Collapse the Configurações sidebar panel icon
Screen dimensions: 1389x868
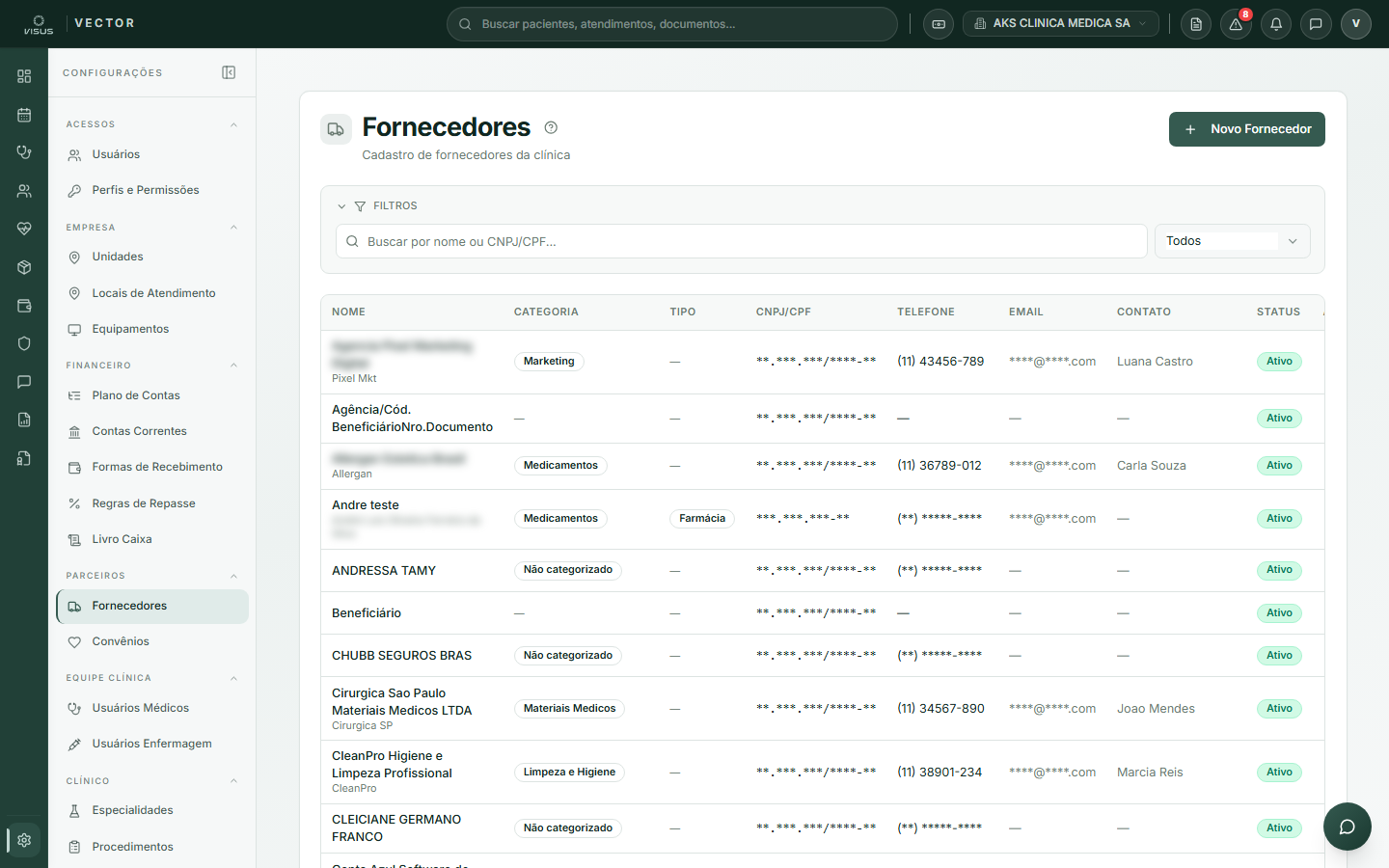[x=229, y=72]
